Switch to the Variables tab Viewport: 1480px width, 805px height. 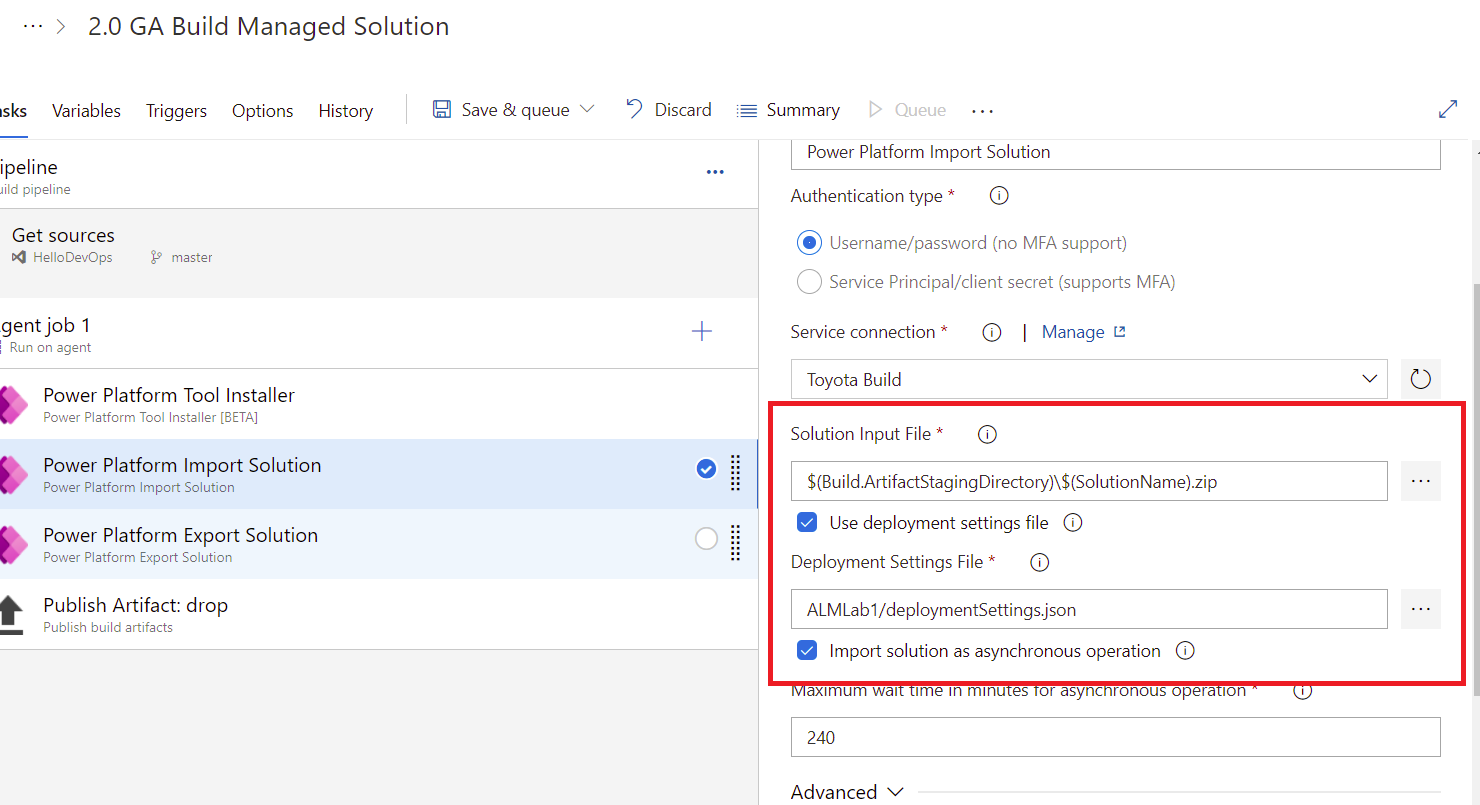click(x=86, y=111)
